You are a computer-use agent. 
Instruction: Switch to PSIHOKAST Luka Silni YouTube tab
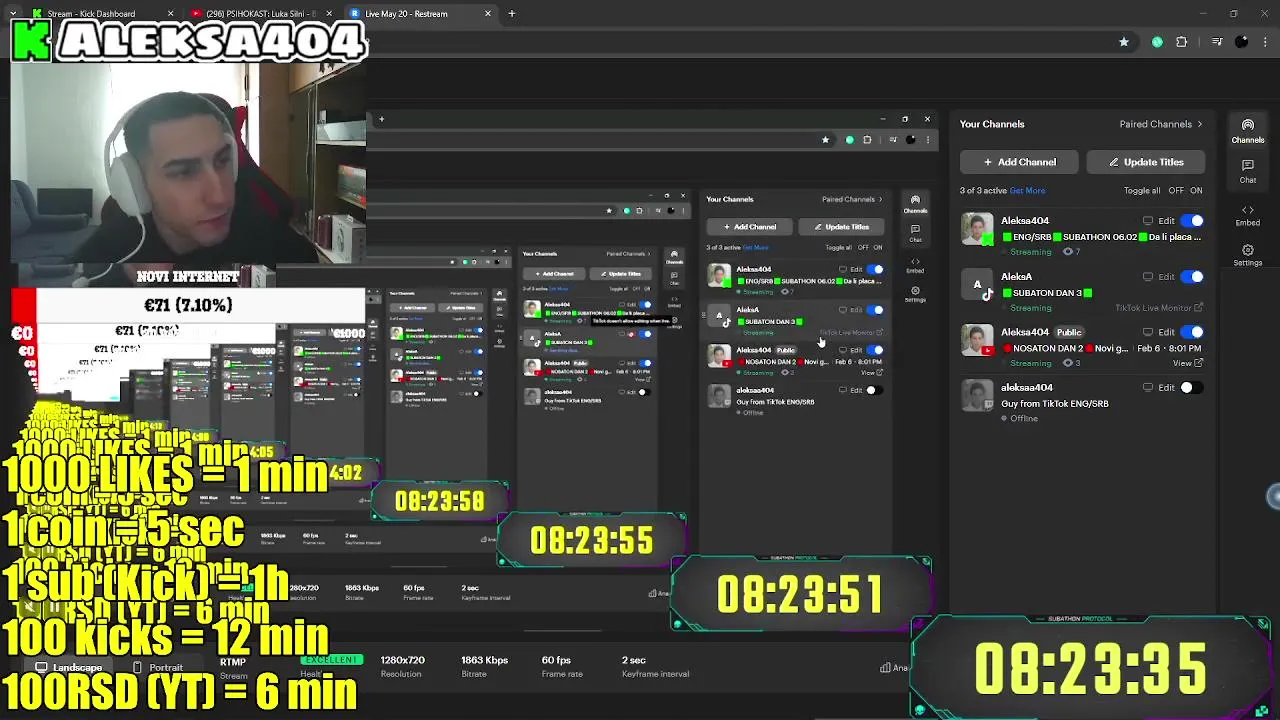[x=260, y=14]
